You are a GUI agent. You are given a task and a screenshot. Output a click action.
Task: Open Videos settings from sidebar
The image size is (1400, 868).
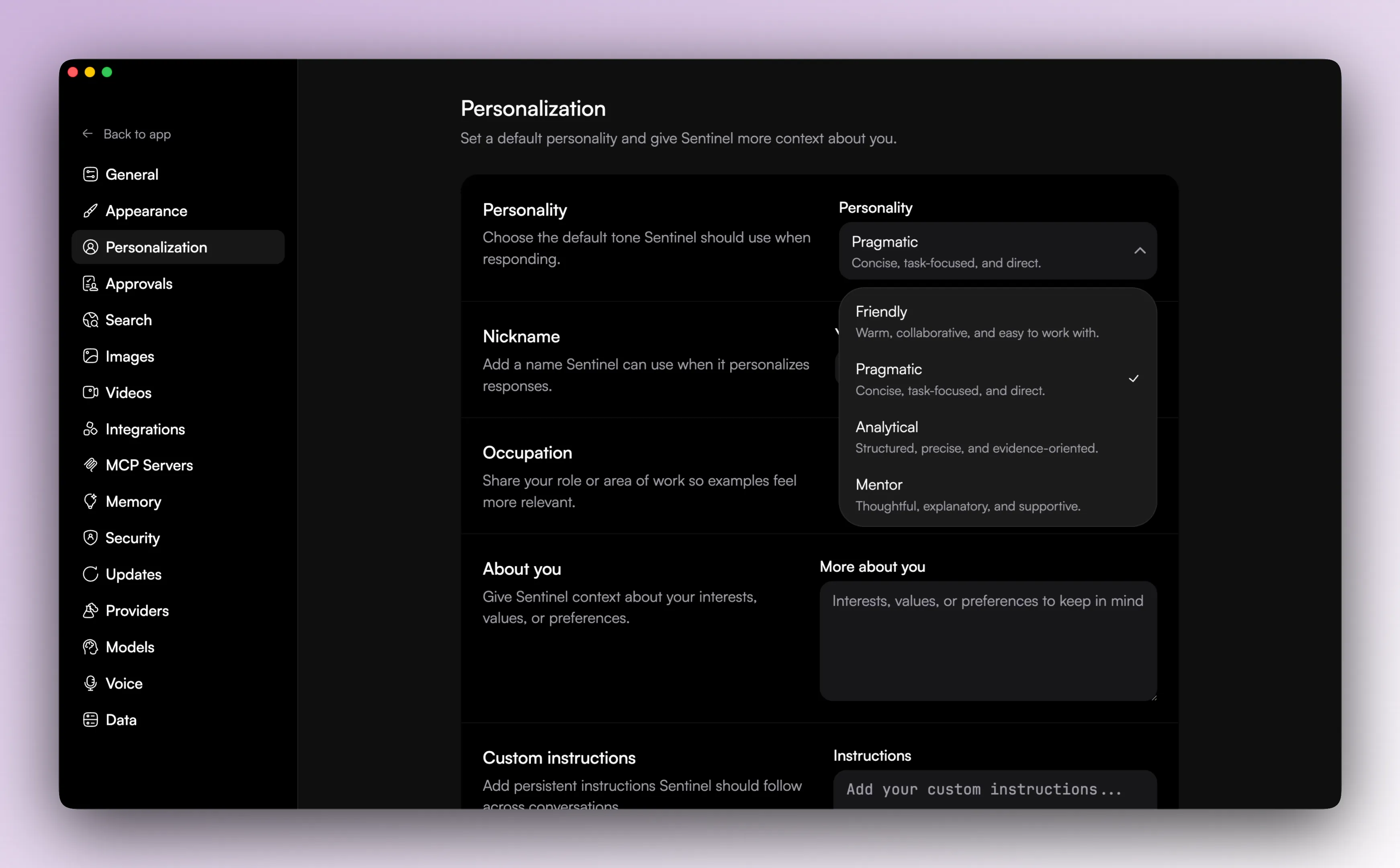(127, 393)
